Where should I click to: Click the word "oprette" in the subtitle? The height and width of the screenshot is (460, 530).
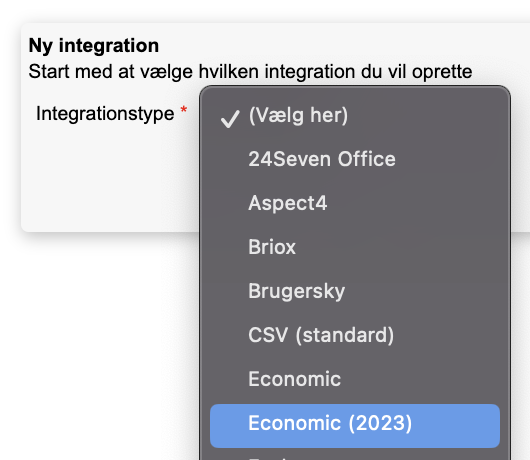442,72
